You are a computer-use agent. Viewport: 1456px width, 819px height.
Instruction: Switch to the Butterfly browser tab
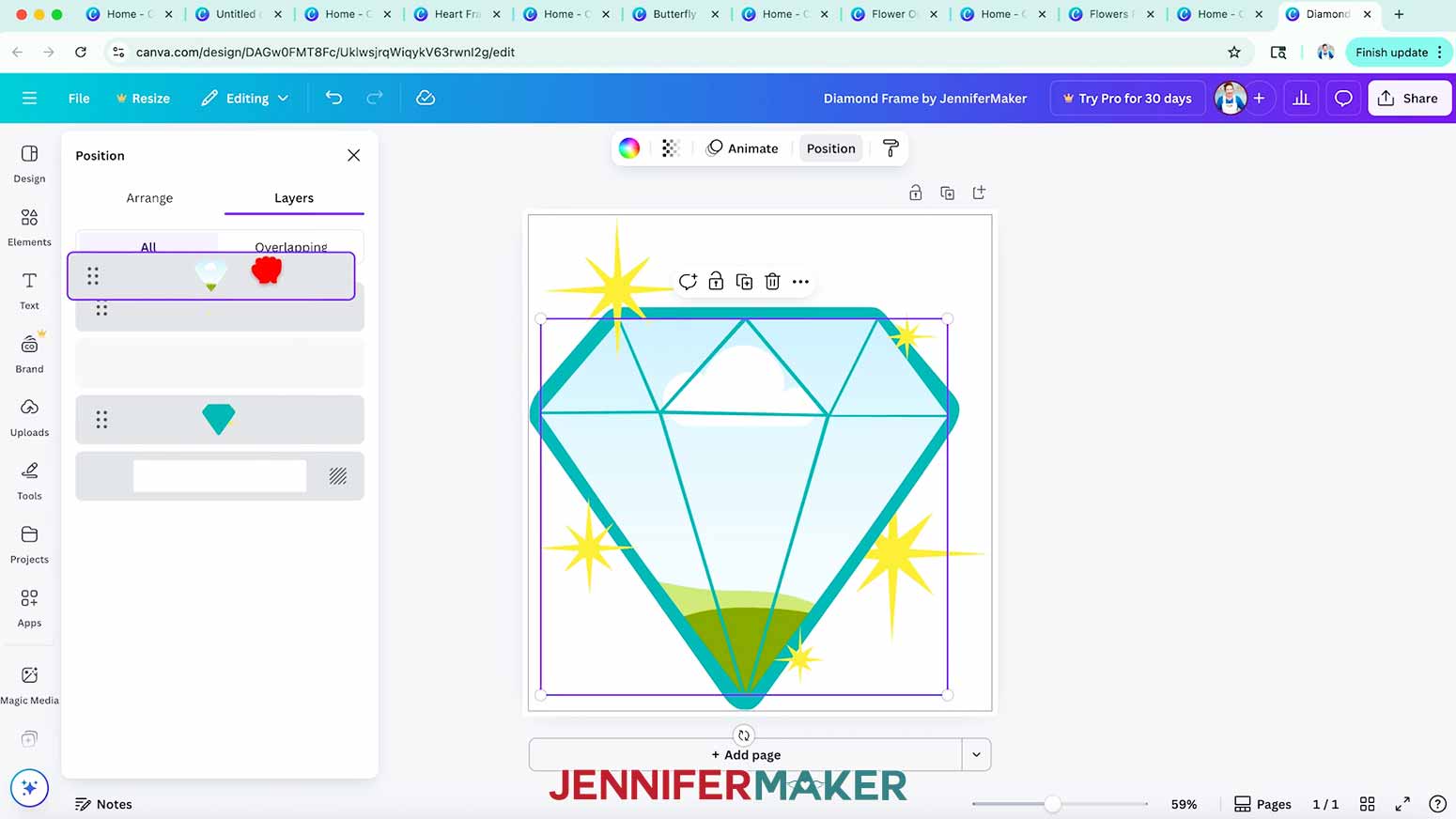click(x=675, y=14)
